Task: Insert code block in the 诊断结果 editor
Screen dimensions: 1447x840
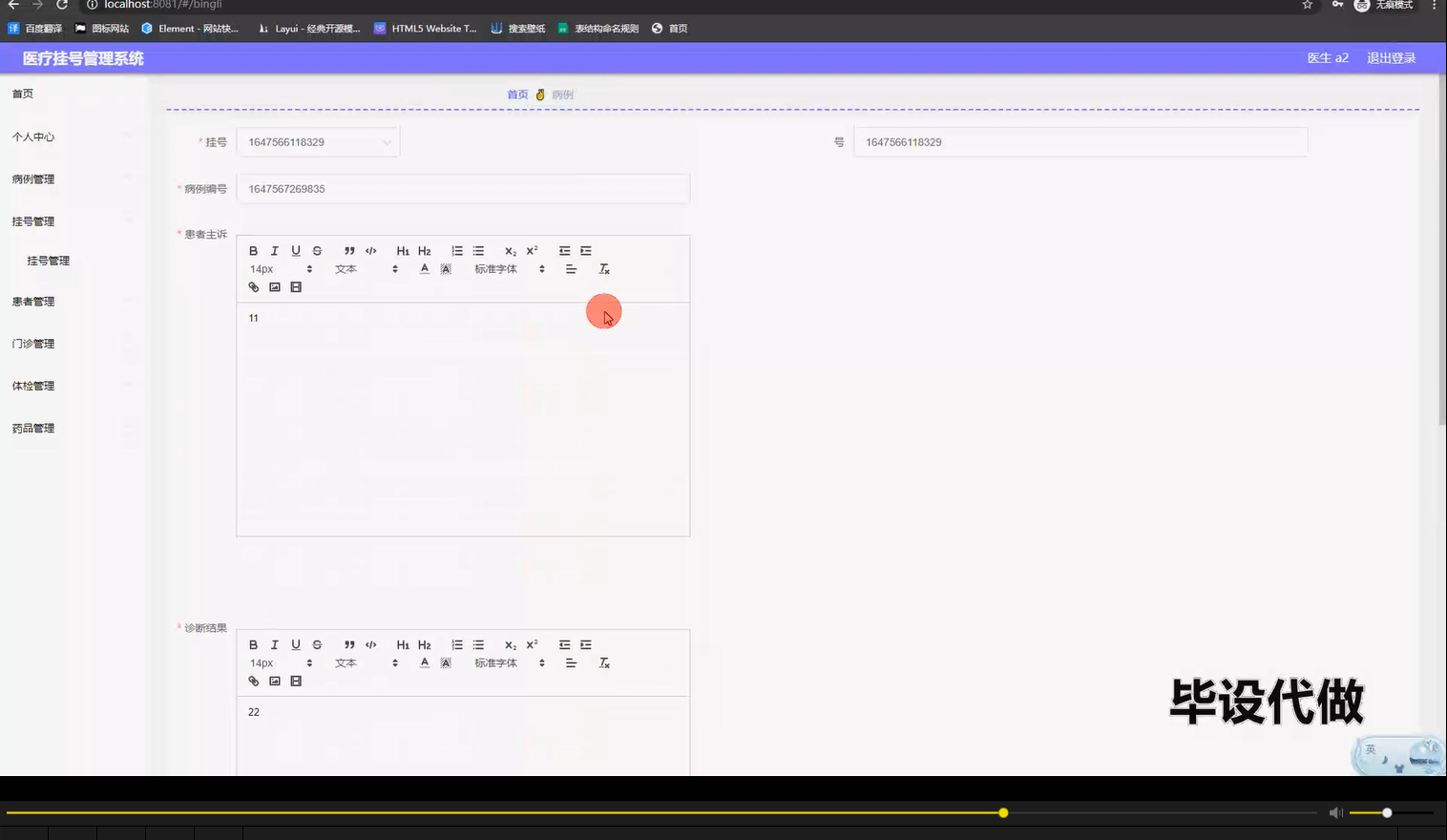Action: click(x=370, y=645)
